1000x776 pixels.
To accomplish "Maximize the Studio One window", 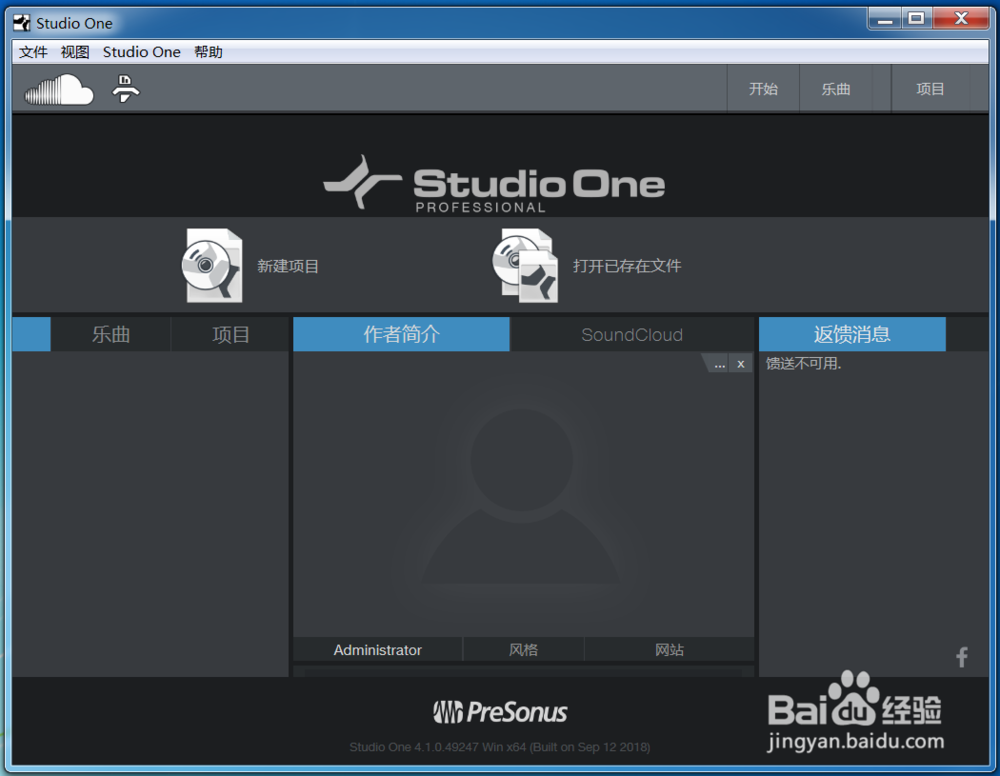I will pos(916,19).
